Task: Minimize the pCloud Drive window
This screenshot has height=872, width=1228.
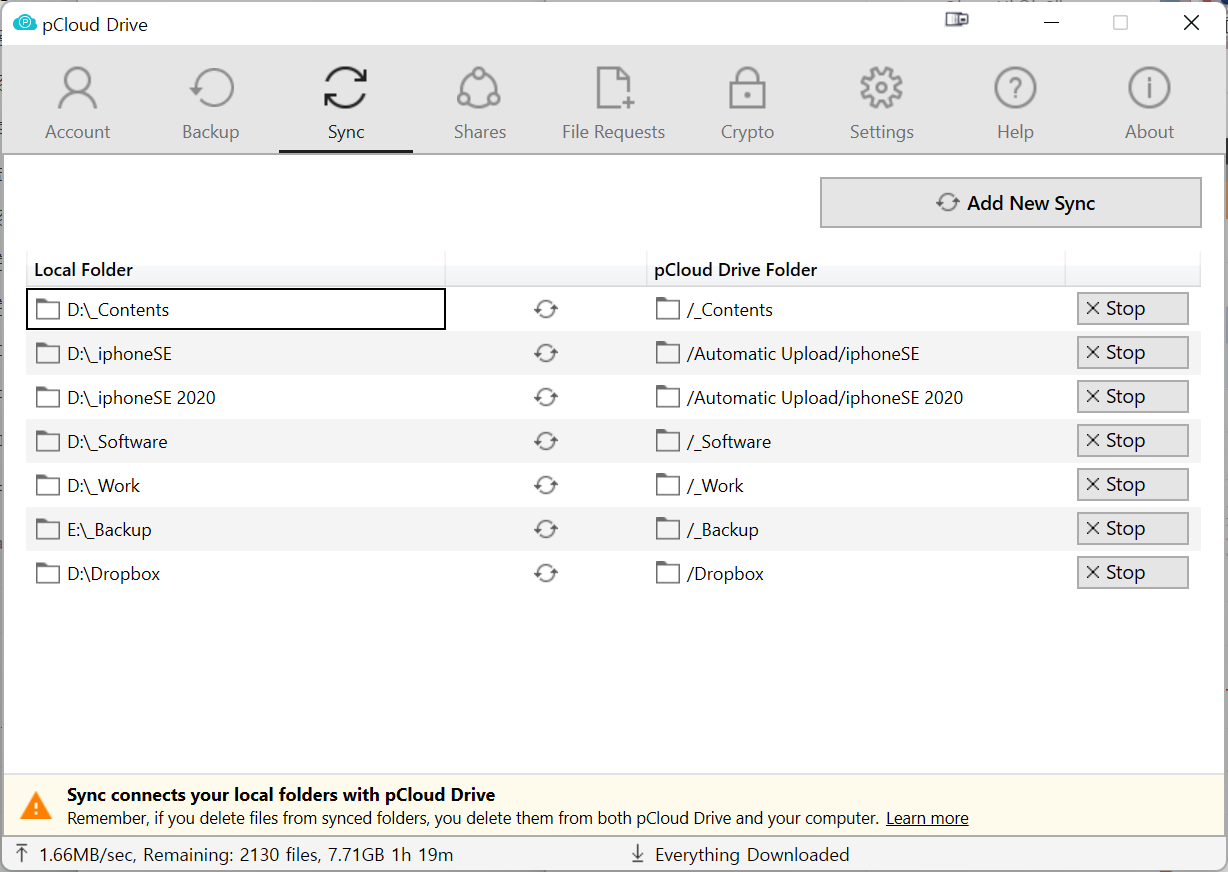Action: coord(1052,23)
